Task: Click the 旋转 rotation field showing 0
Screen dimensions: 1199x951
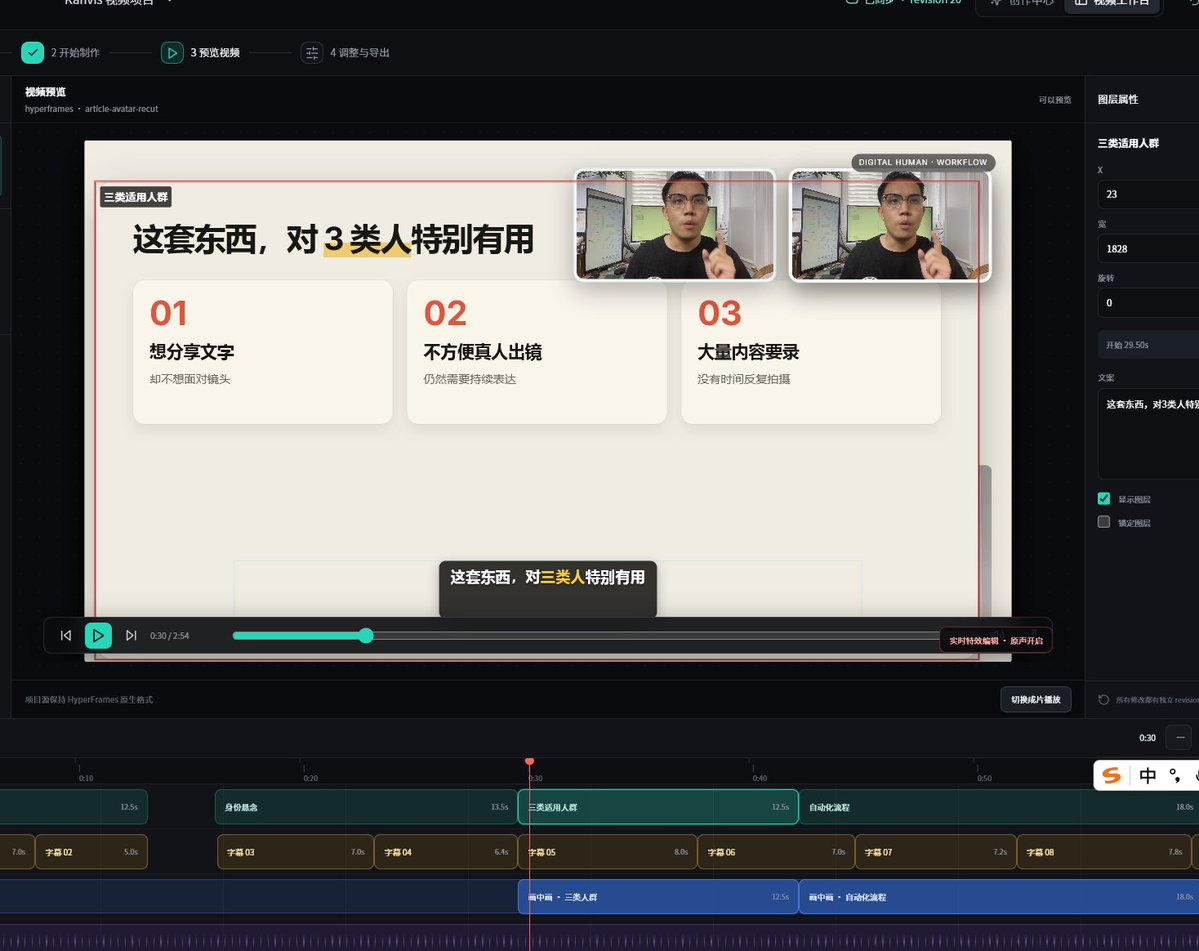Action: (1149, 303)
